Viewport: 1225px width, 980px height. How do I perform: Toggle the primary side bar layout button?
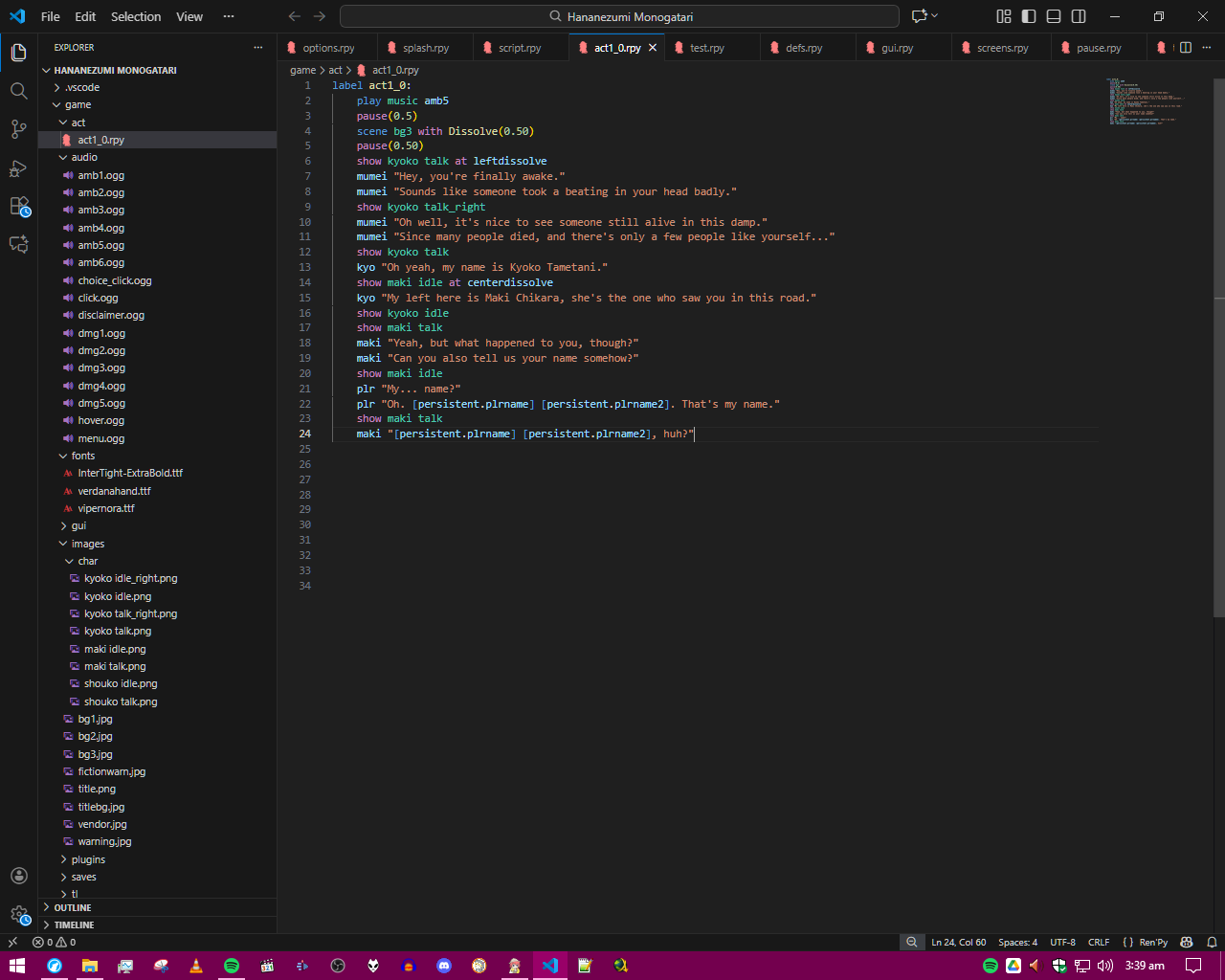pos(1029,16)
